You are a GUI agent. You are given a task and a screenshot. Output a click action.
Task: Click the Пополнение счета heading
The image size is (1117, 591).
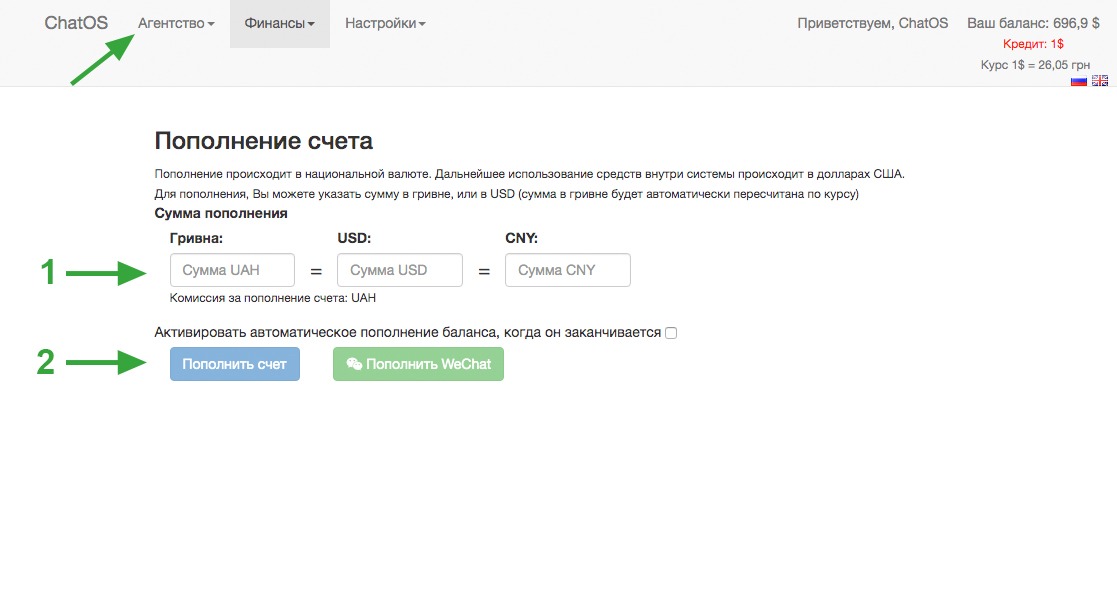point(264,141)
